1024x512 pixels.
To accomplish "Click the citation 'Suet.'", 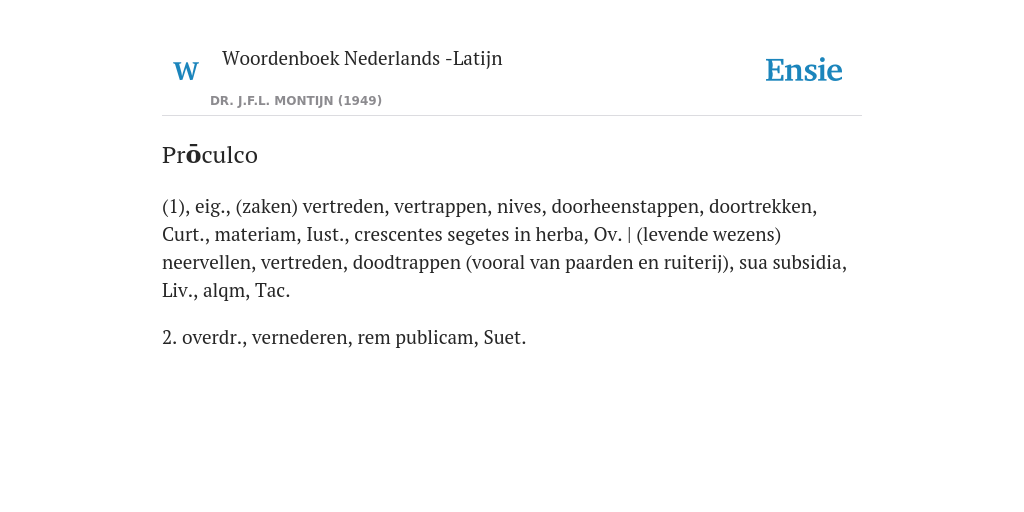I will [x=504, y=338].
